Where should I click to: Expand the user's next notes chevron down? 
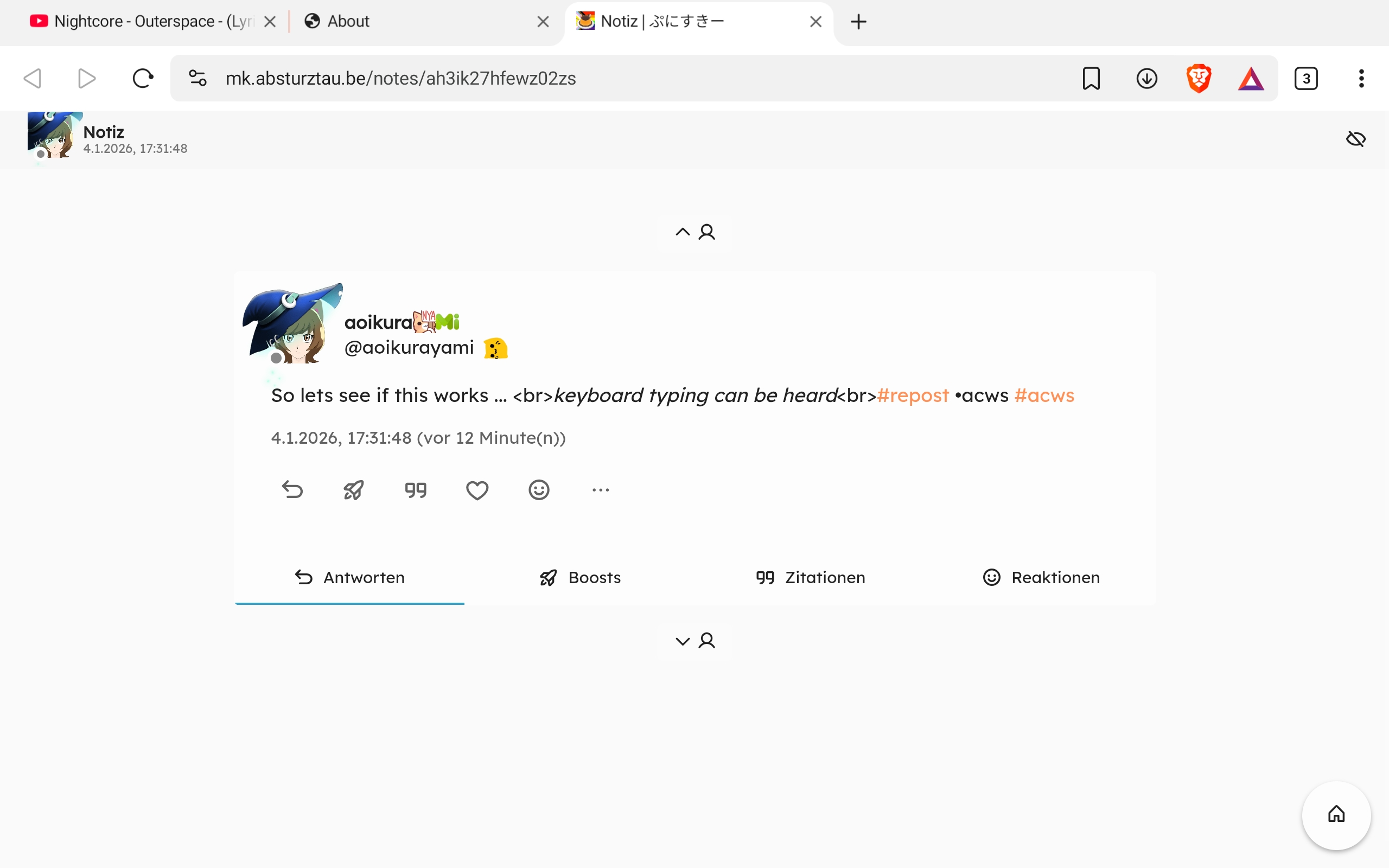tap(694, 641)
